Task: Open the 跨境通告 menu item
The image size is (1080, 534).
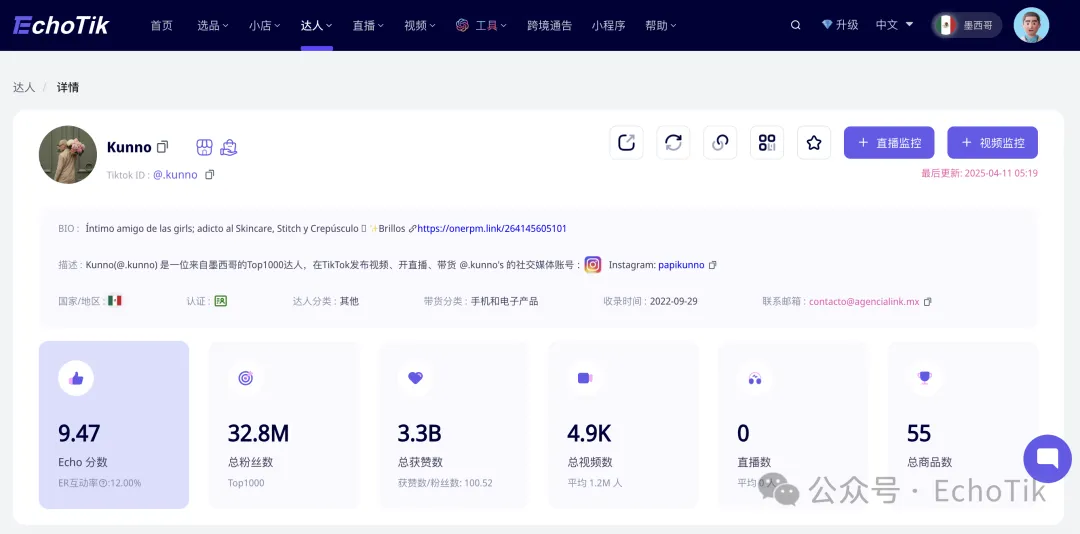Action: (550, 25)
